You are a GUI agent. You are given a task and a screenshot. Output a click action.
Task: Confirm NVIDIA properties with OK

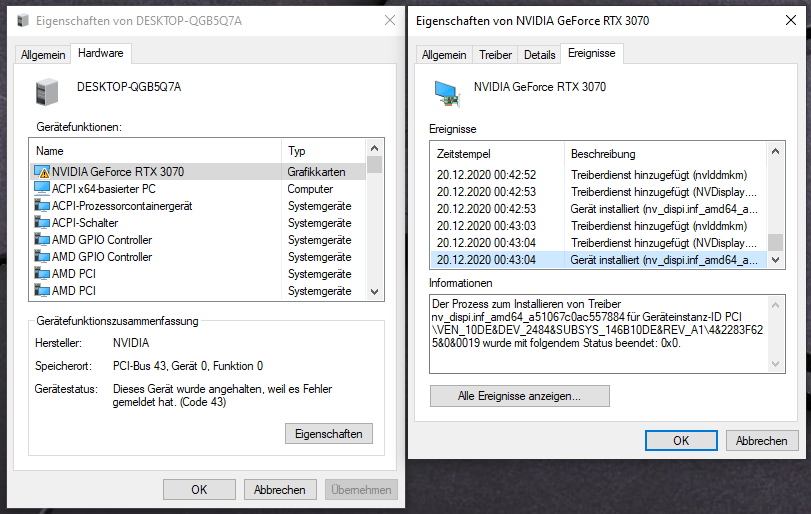pyautogui.click(x=681, y=441)
